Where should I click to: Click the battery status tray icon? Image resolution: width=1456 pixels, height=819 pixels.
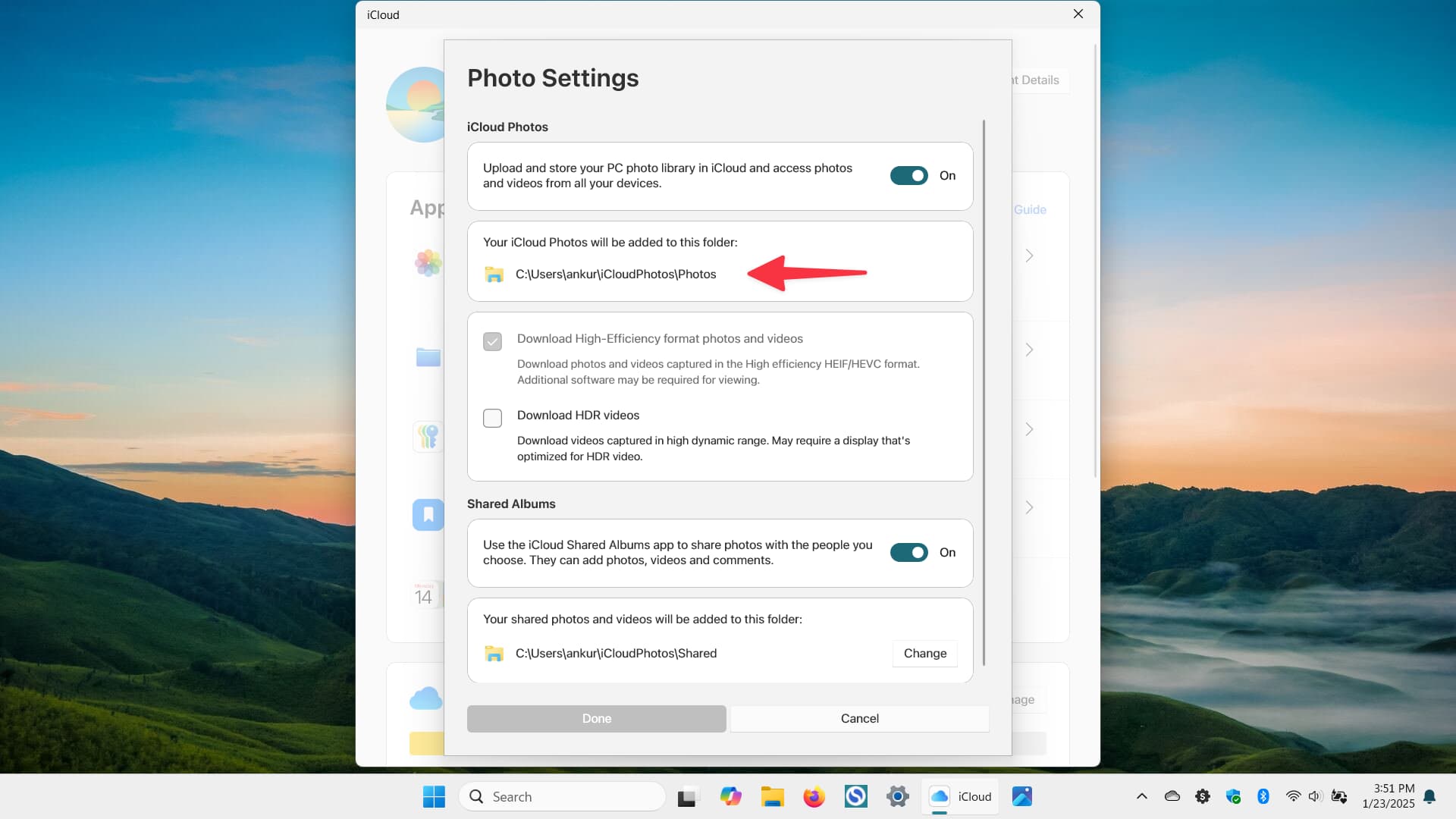tap(1339, 796)
